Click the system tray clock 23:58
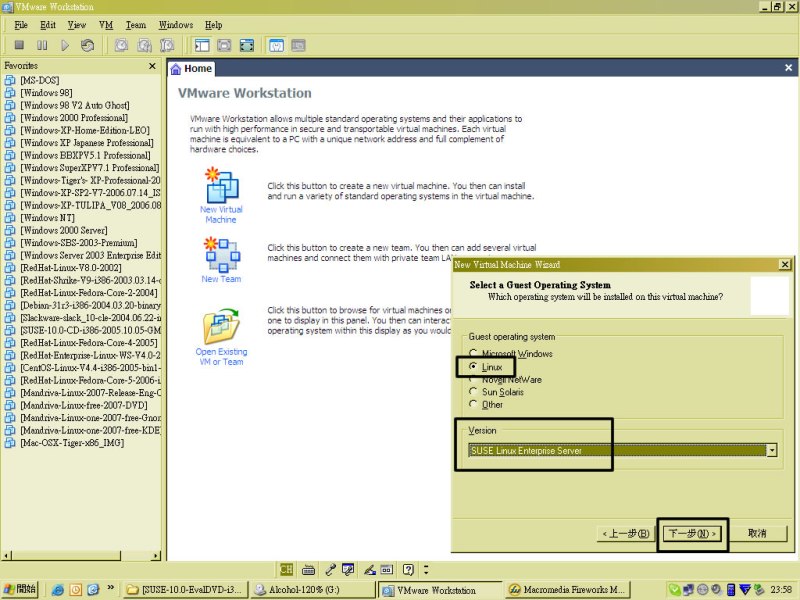800x600 pixels. tap(781, 590)
